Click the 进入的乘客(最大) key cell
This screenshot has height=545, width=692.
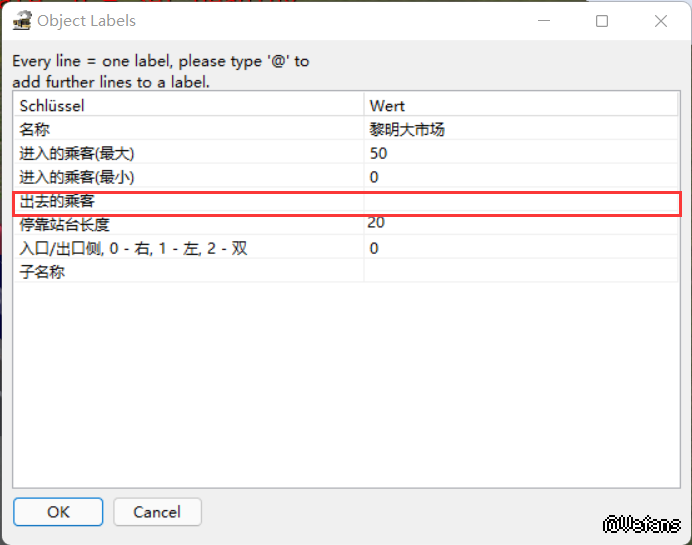pyautogui.click(x=189, y=153)
